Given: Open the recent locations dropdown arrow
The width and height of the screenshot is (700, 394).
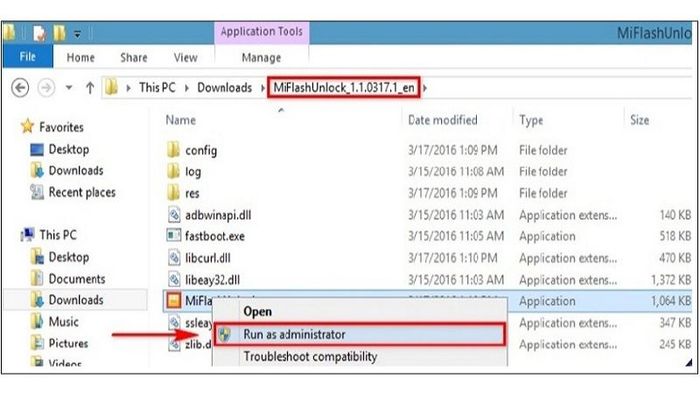Looking at the screenshot, I should pyautogui.click(x=69, y=88).
